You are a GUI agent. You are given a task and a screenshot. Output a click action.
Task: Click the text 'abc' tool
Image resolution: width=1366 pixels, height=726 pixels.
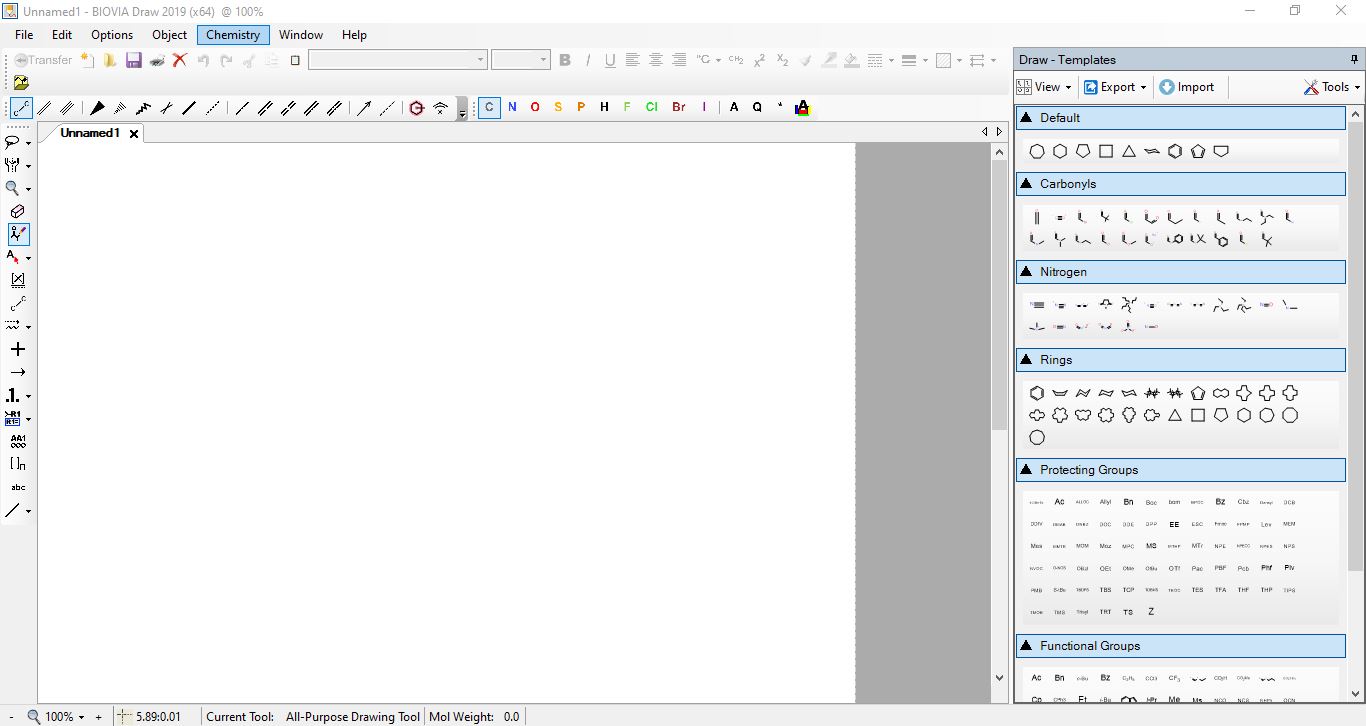[x=18, y=487]
